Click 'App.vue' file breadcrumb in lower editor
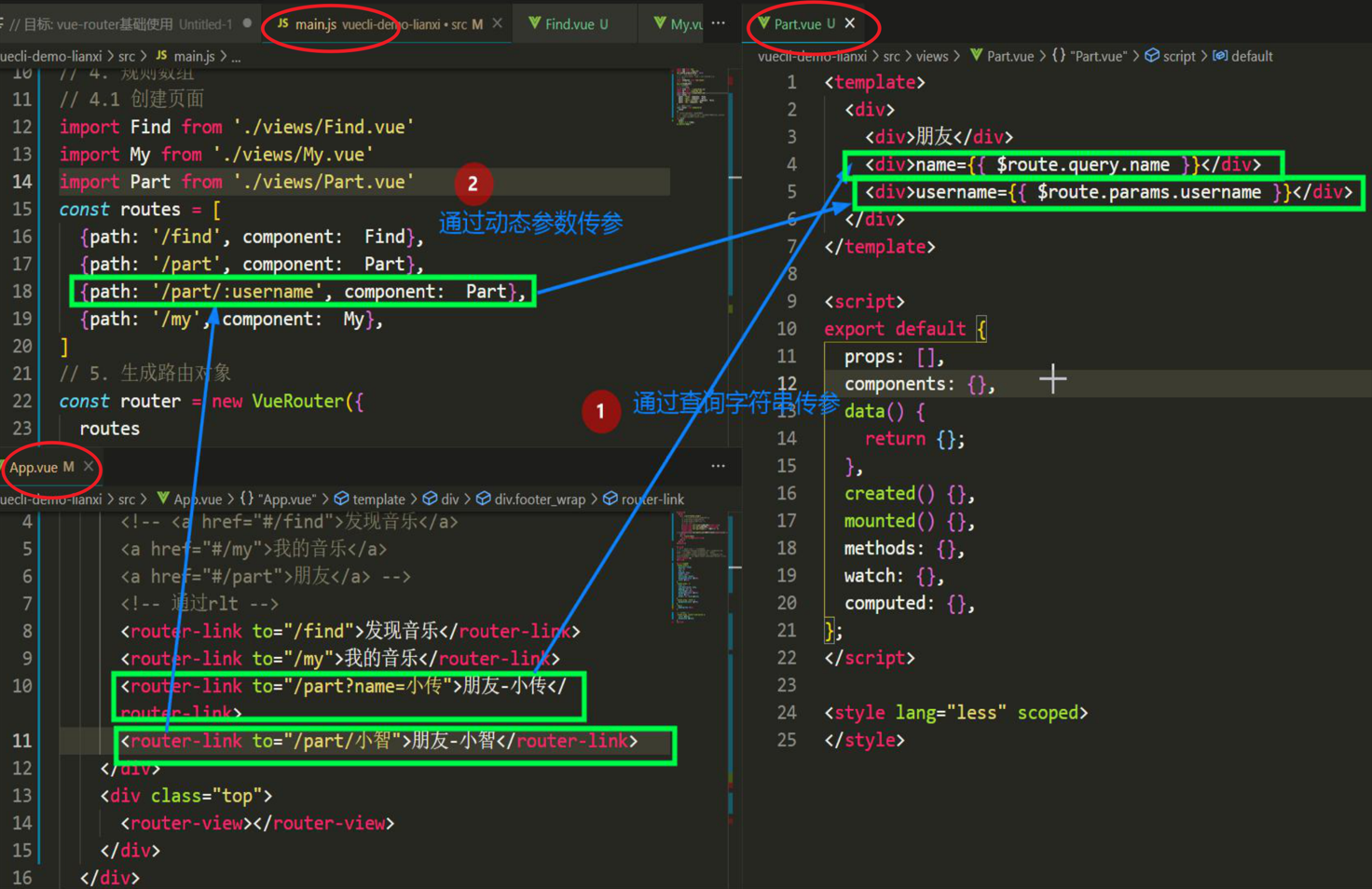1372x889 pixels. pos(198,499)
